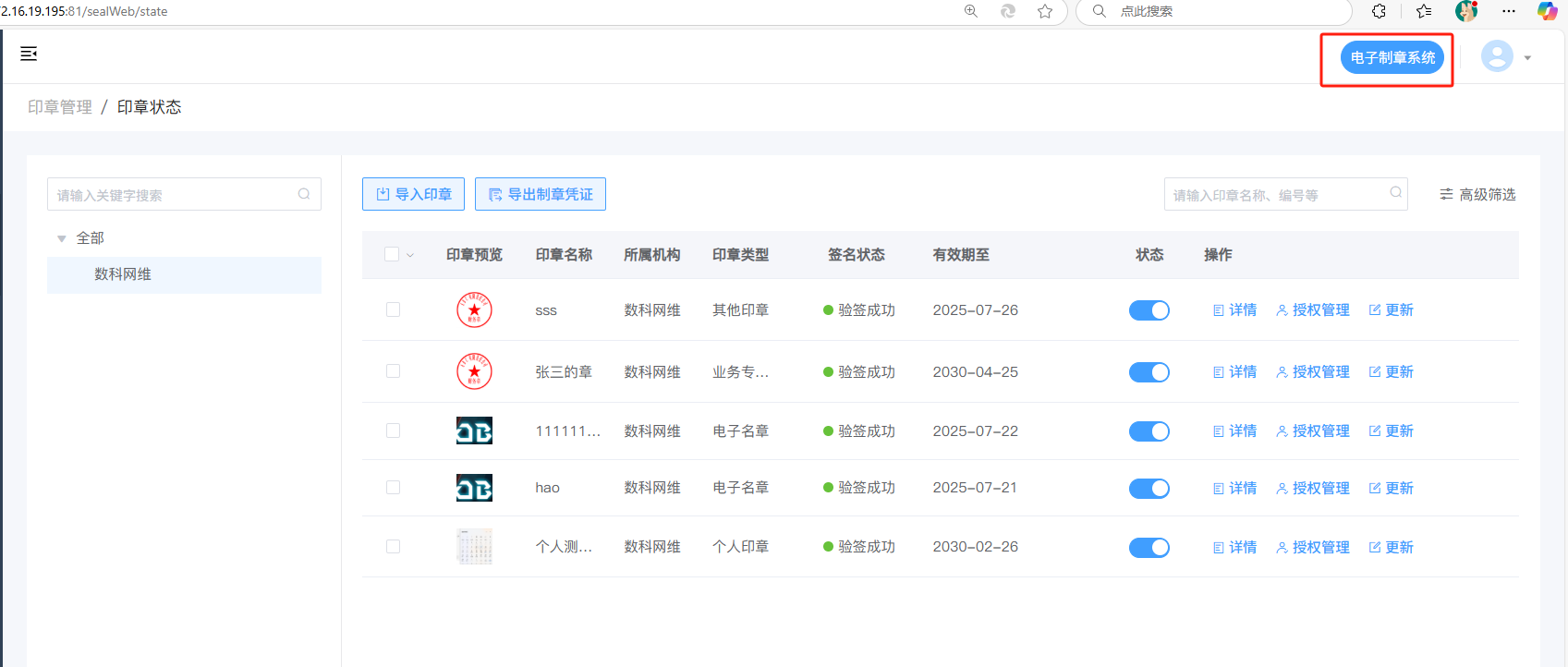Open the browser extensions puzzle icon
1568x667 pixels.
coord(1379,11)
